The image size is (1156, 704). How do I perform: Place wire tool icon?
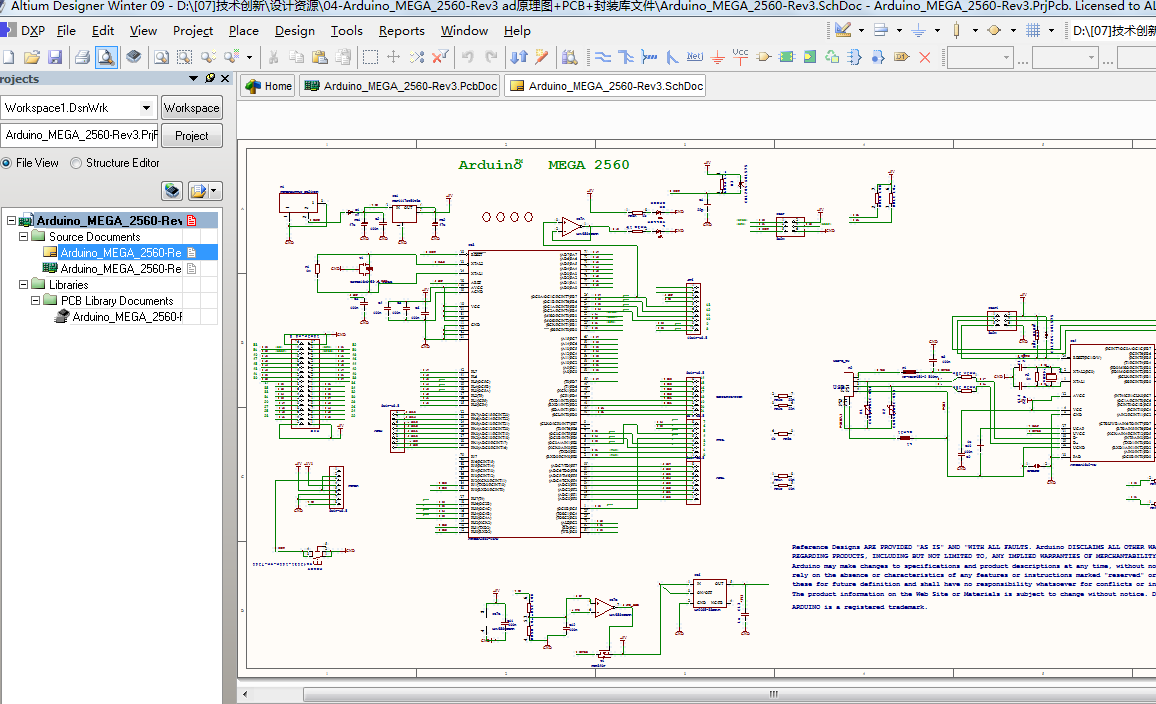602,57
